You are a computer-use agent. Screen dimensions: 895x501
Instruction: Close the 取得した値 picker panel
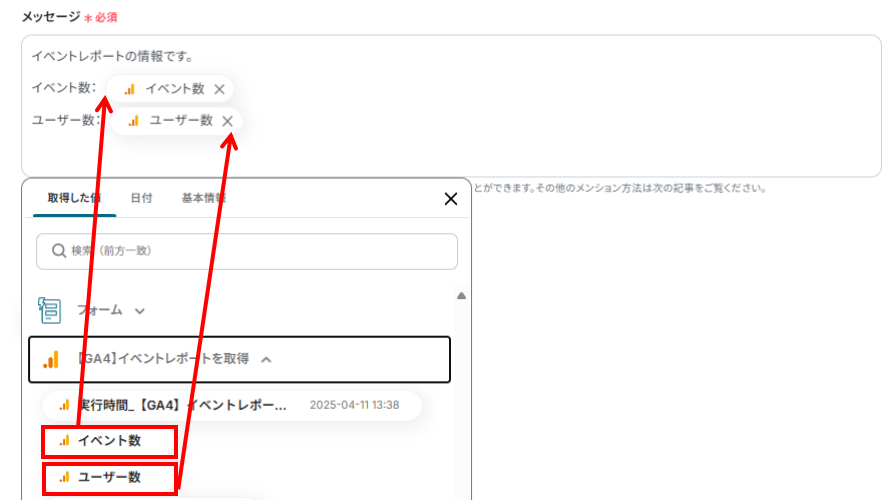pyautogui.click(x=451, y=199)
